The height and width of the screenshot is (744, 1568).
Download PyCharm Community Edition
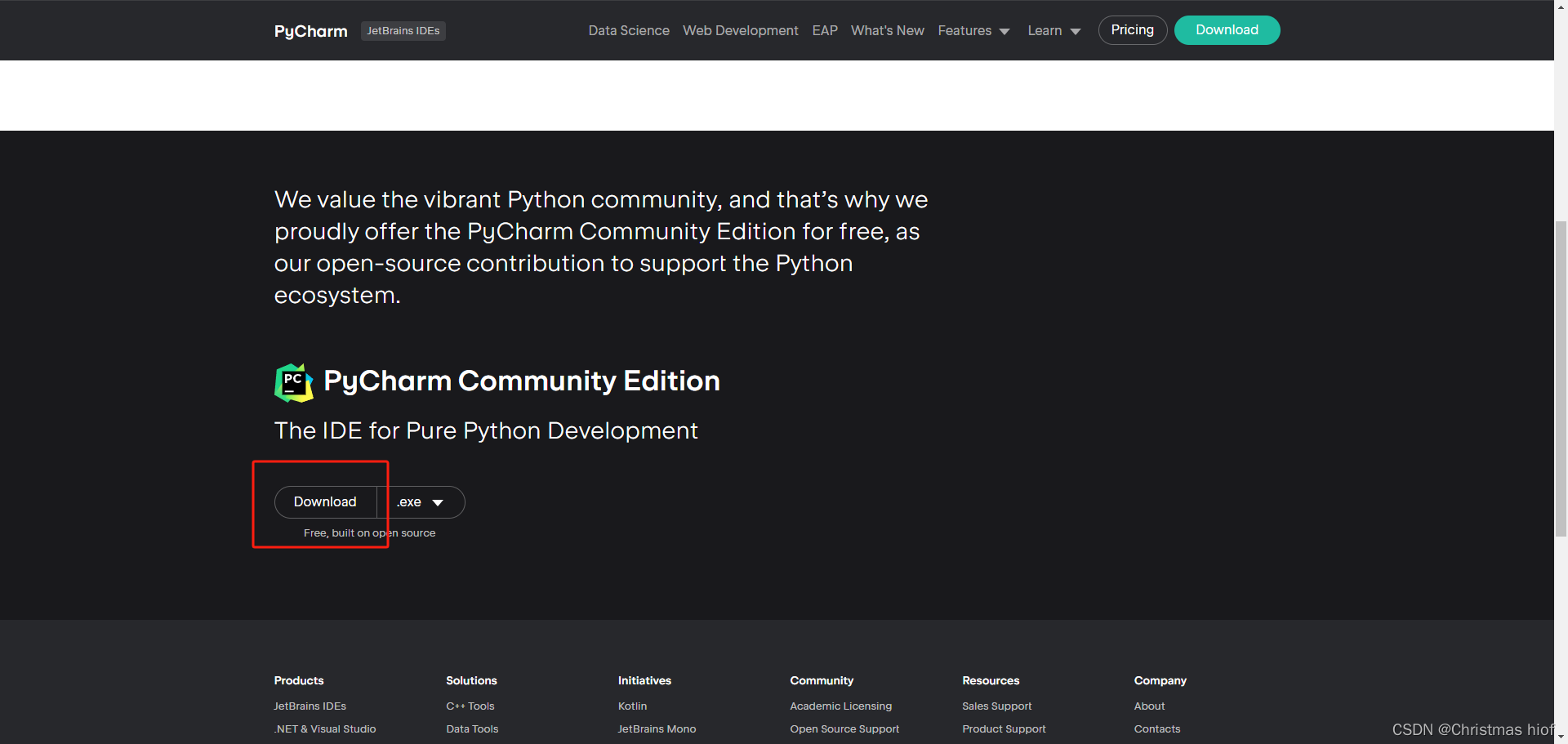(325, 502)
